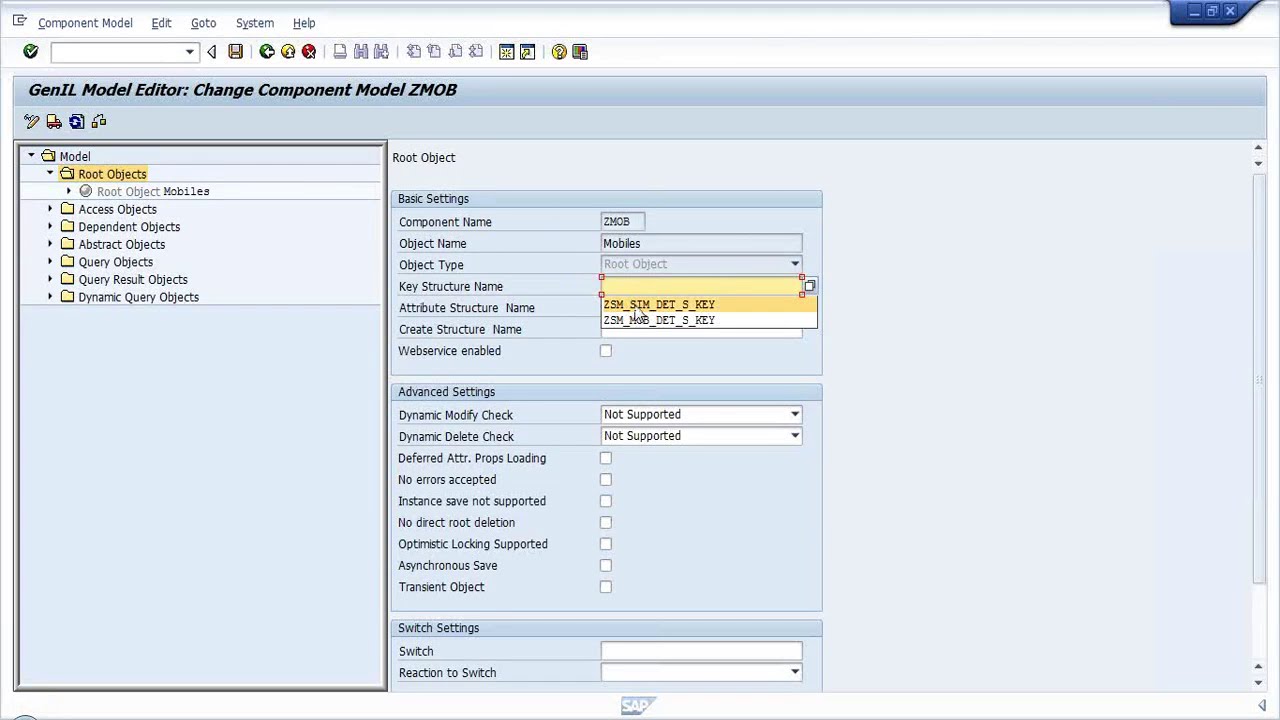Image resolution: width=1280 pixels, height=720 pixels.
Task: Enable Deferred Attr. Props Loading checkbox
Action: (605, 458)
